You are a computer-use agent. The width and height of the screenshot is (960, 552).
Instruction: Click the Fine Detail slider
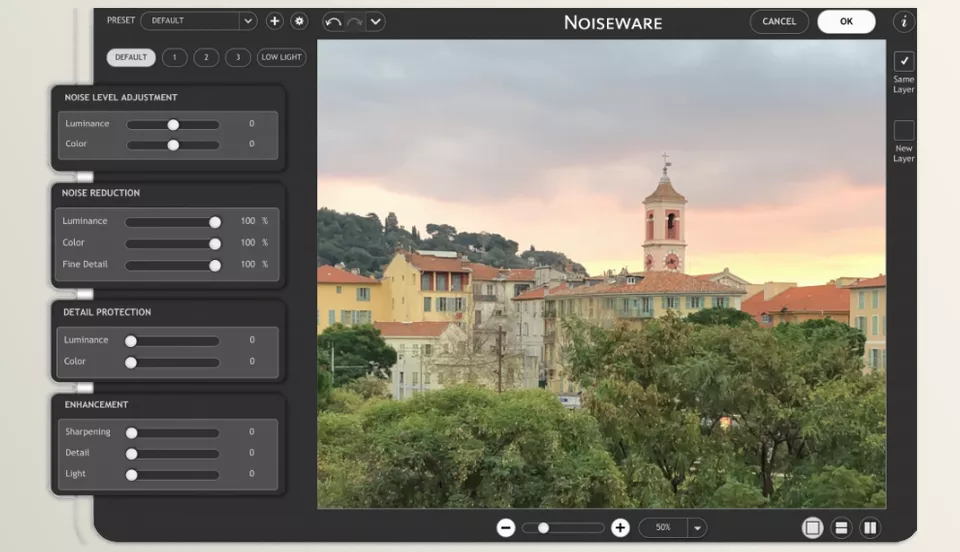[x=173, y=266]
